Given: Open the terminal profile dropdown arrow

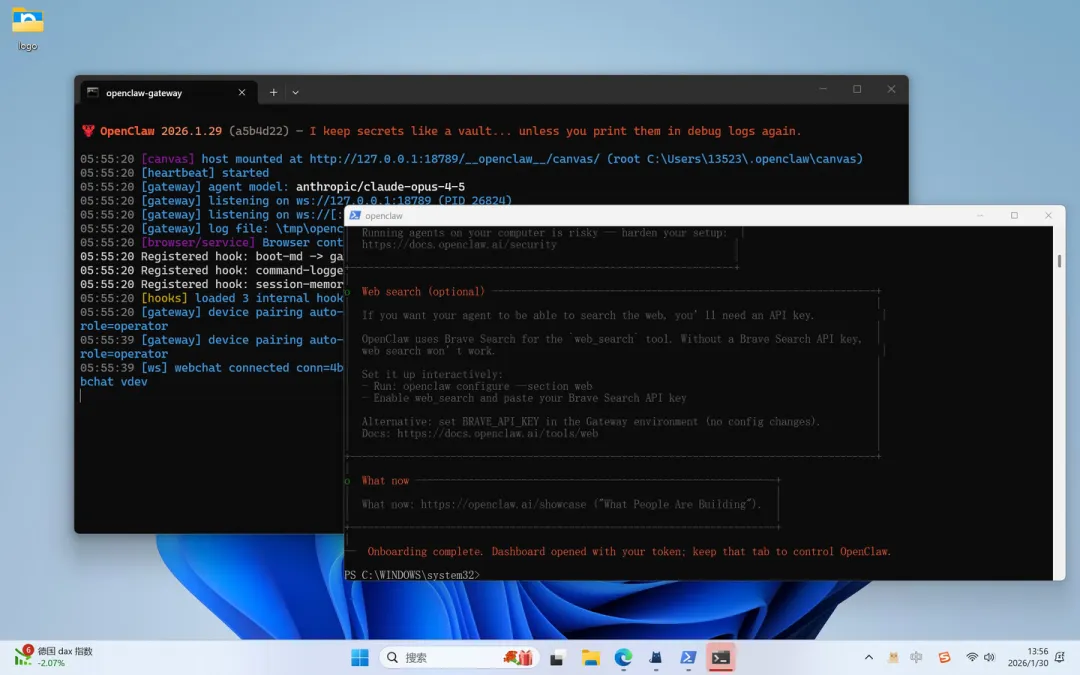Looking at the screenshot, I should [295, 92].
